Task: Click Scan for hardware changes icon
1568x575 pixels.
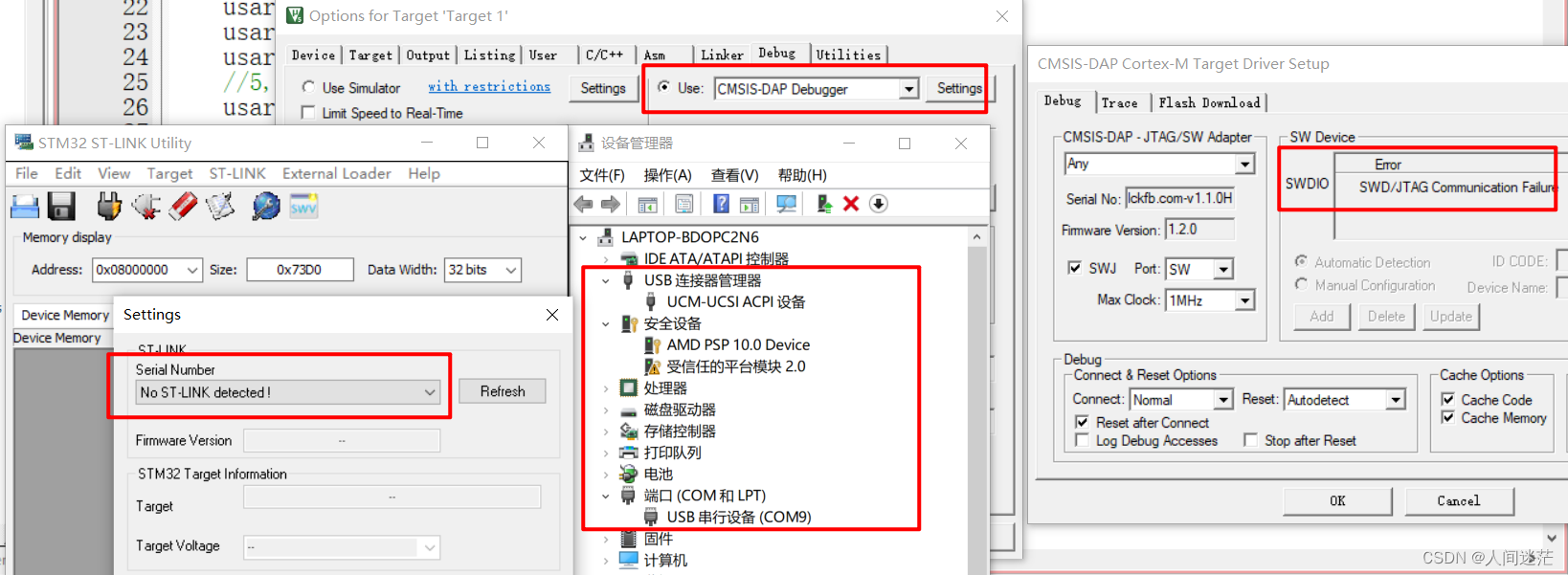Action: point(786,204)
